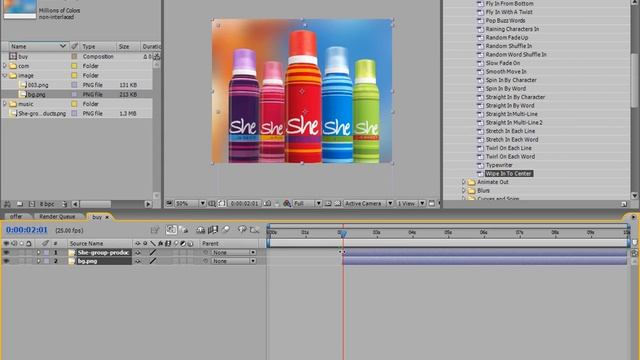Expand the Blurs presets folder
The width and height of the screenshot is (640, 360).
[464, 191]
